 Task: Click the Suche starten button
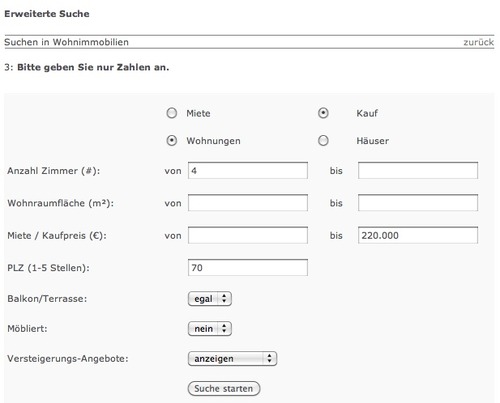[x=224, y=389]
